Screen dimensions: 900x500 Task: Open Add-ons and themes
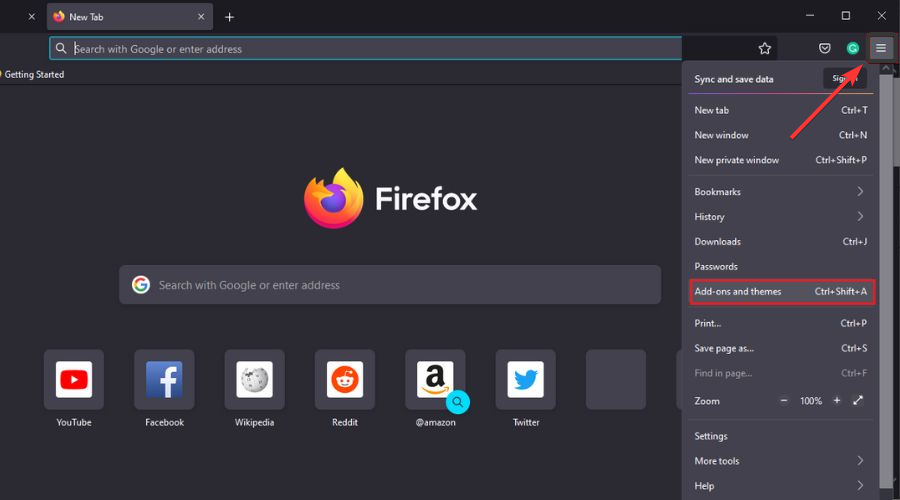coord(781,292)
